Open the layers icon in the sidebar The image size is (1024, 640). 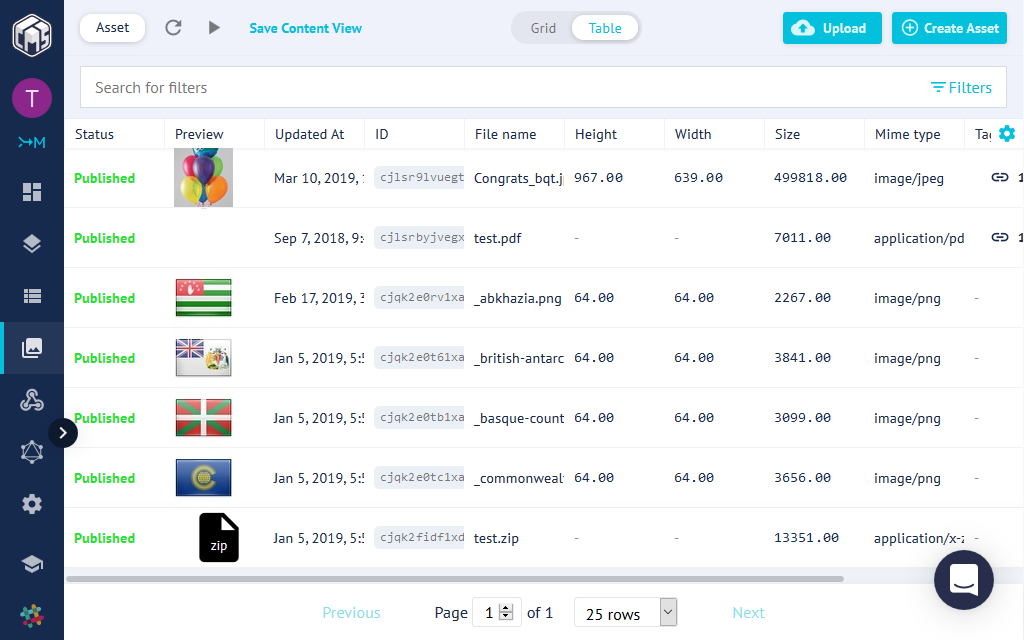[x=32, y=244]
